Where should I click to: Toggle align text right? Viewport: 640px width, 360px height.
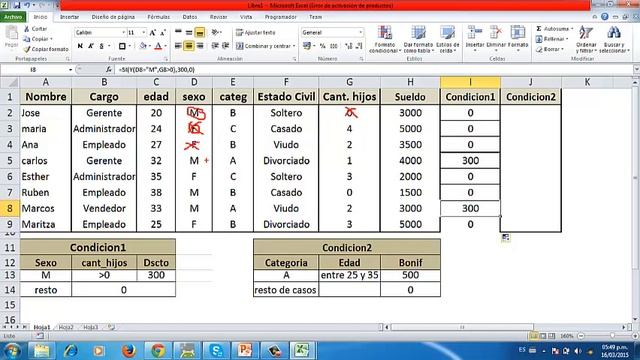200,46
